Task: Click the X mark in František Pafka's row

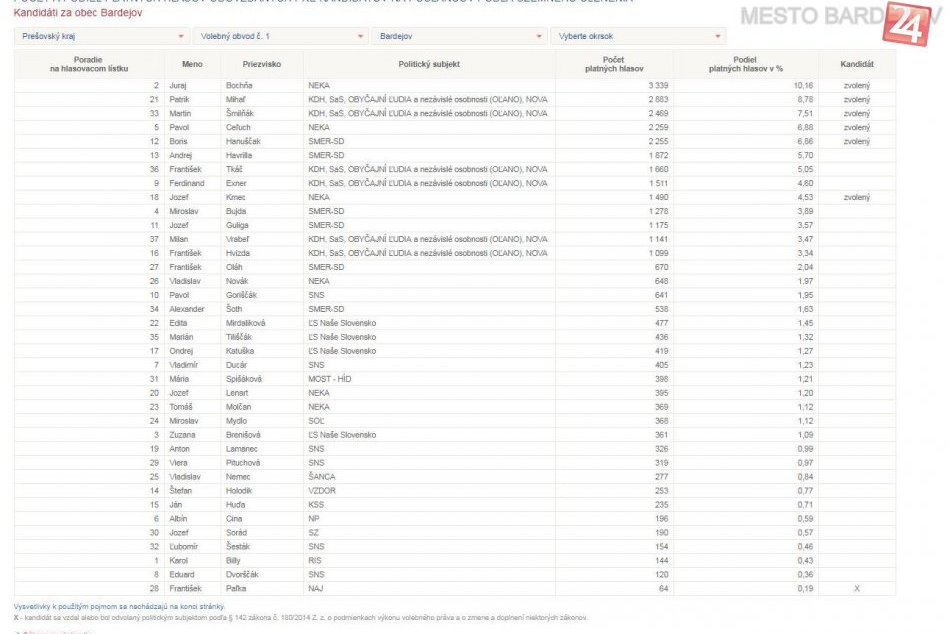Action: click(x=857, y=589)
